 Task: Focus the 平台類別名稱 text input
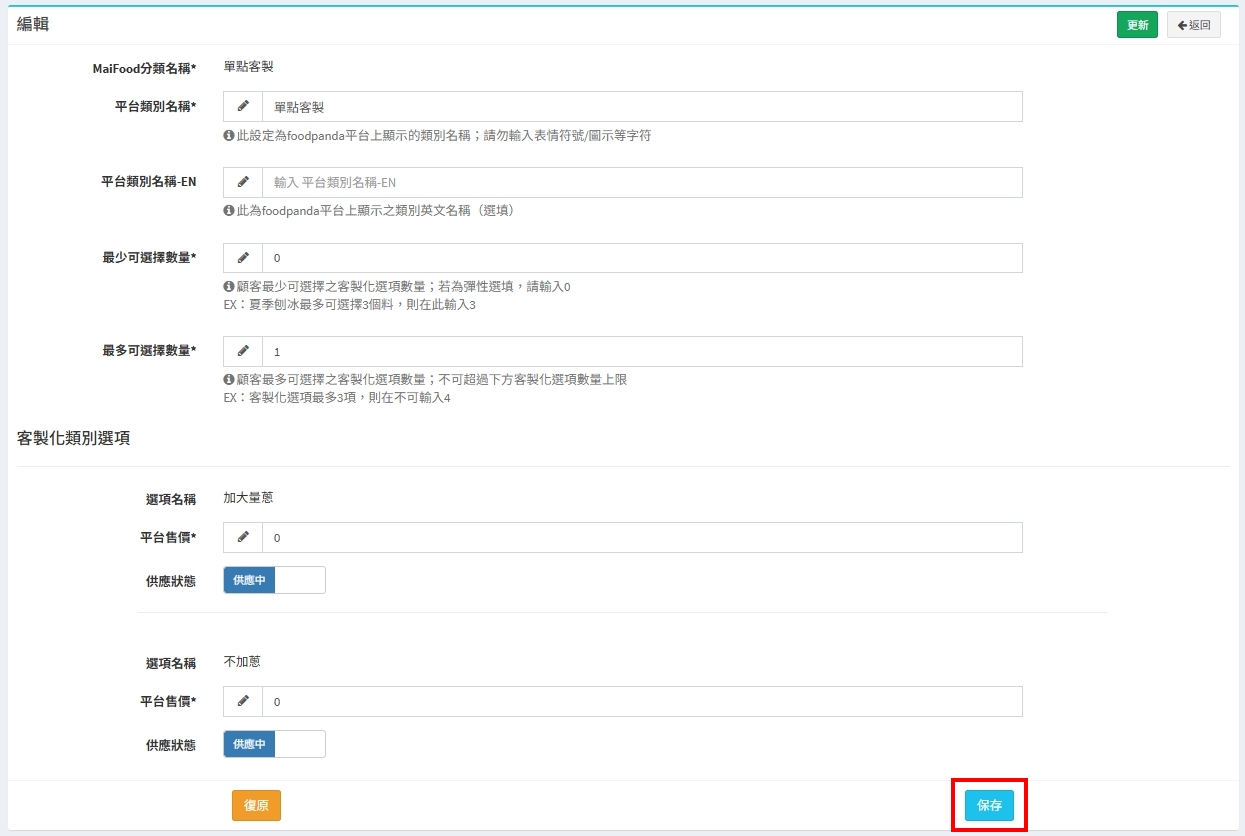point(641,107)
